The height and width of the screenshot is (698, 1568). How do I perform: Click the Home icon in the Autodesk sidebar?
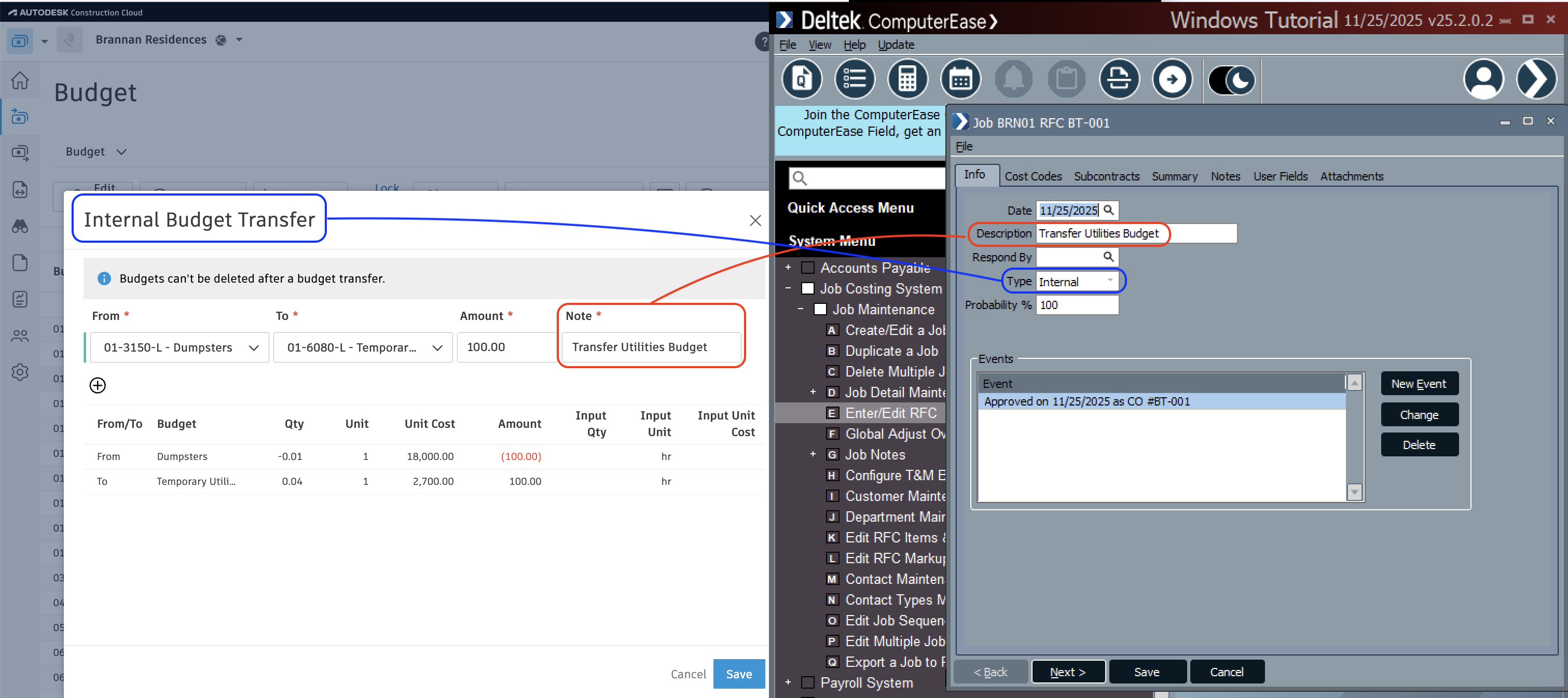20,80
